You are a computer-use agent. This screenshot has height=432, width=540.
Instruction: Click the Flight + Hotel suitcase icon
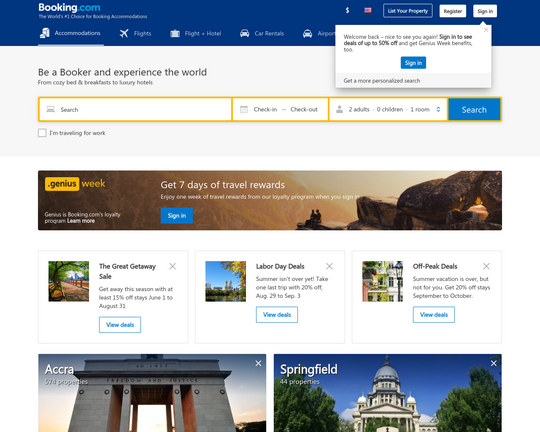pos(175,33)
